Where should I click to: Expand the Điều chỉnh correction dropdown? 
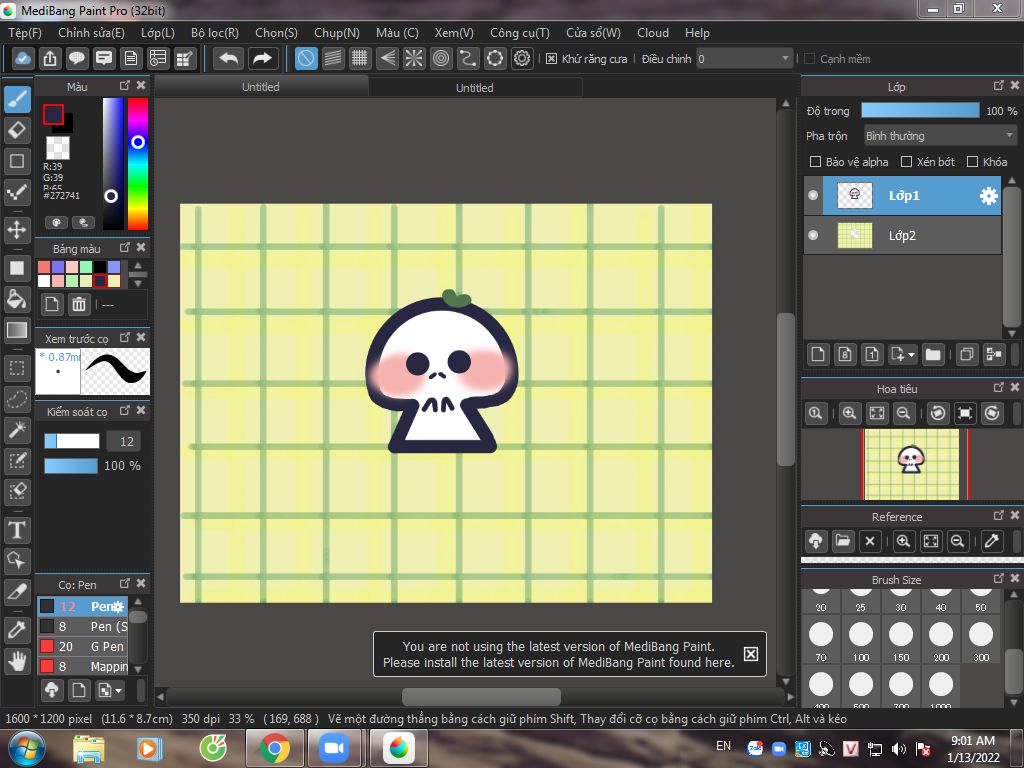[785, 59]
